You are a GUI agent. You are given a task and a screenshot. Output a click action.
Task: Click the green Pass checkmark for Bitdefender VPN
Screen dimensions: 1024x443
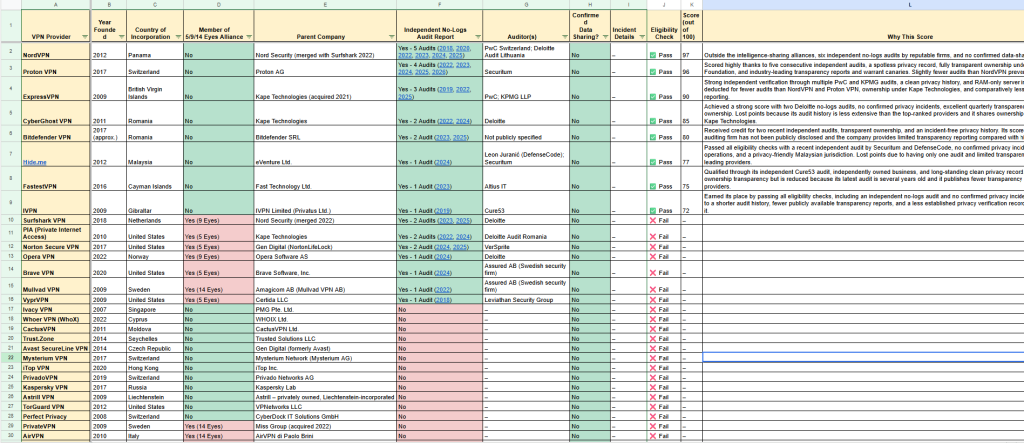coord(653,138)
